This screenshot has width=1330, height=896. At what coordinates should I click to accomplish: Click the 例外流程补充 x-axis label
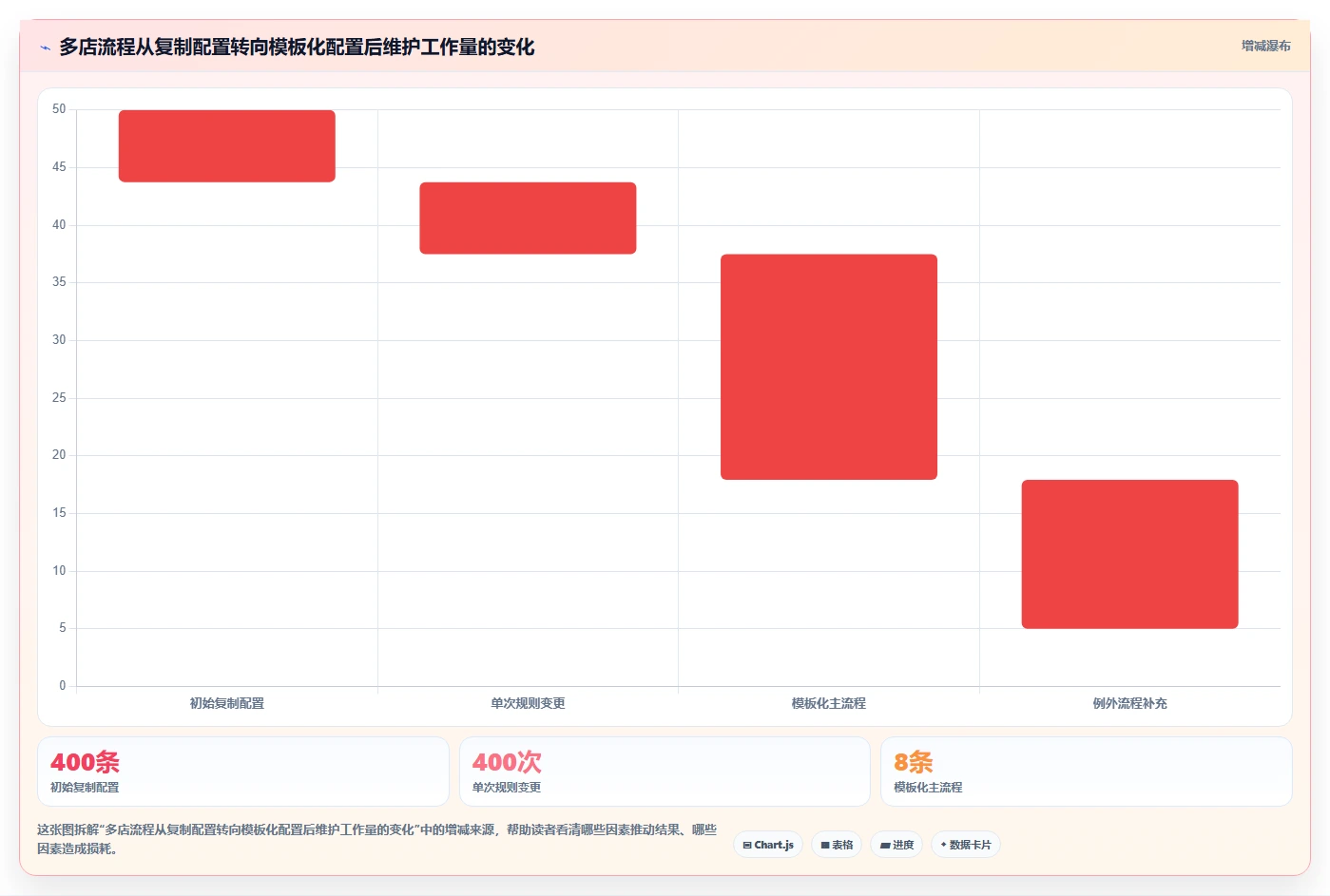(1129, 703)
